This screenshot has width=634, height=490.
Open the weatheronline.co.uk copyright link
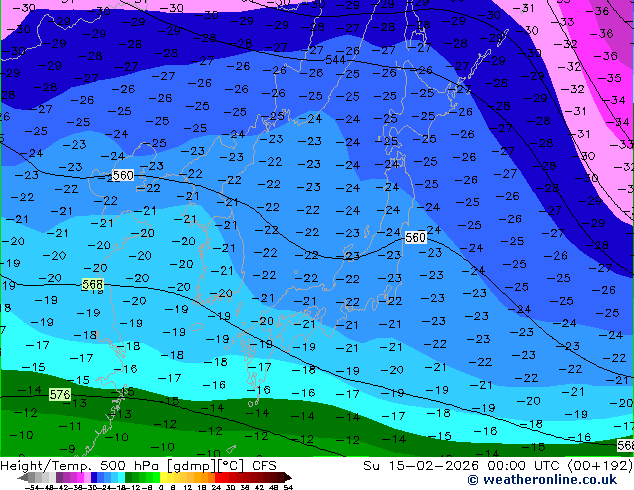click(x=542, y=480)
